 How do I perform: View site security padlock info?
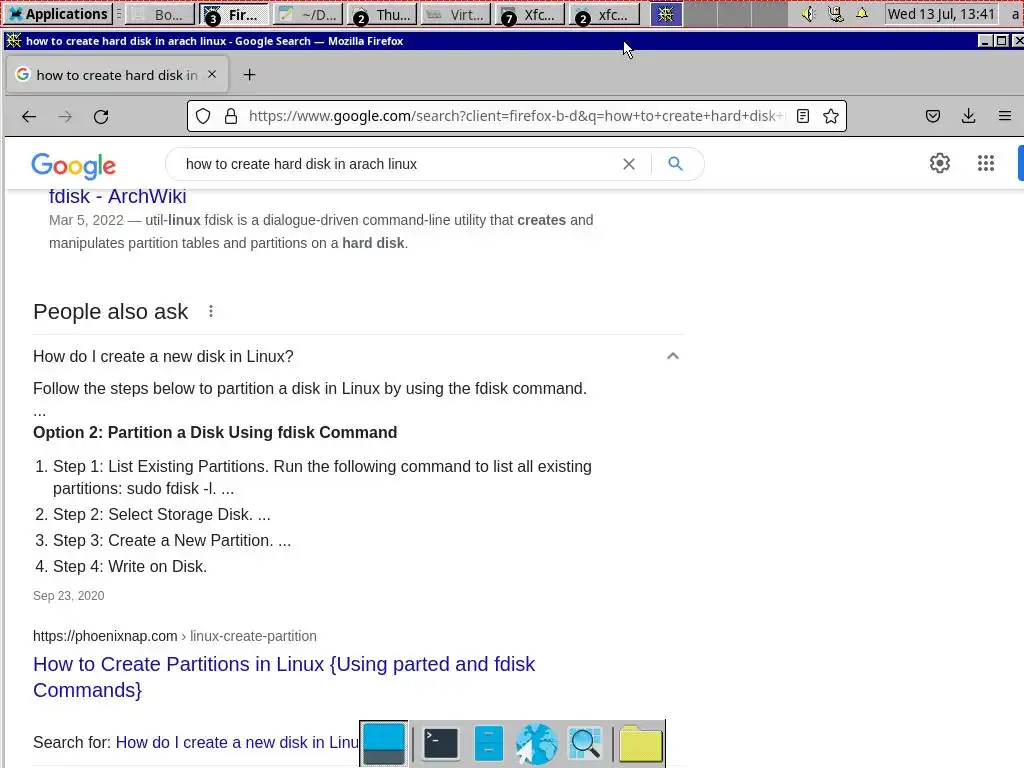231,116
